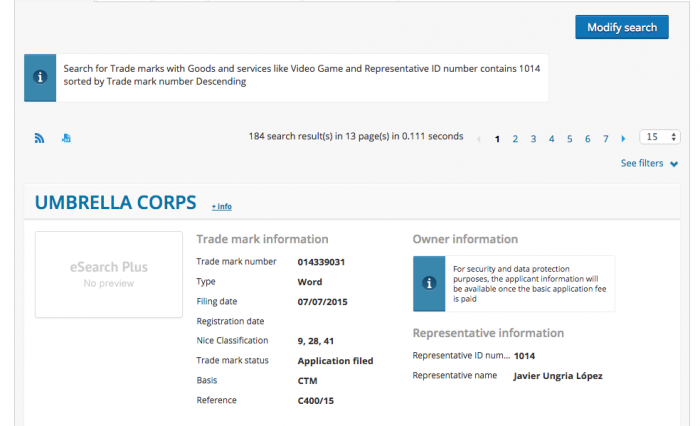The height and width of the screenshot is (426, 700).
Task: Click the Registration date label
Action: tap(230, 321)
